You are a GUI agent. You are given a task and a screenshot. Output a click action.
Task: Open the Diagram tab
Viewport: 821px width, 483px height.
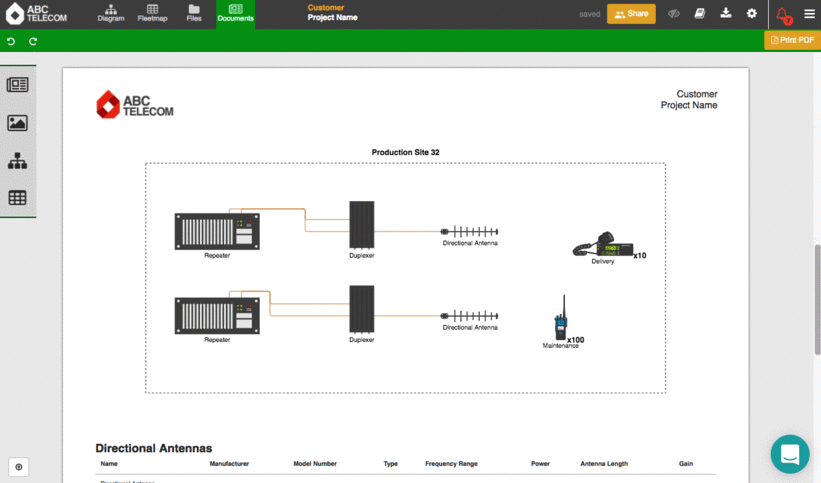tap(110, 14)
